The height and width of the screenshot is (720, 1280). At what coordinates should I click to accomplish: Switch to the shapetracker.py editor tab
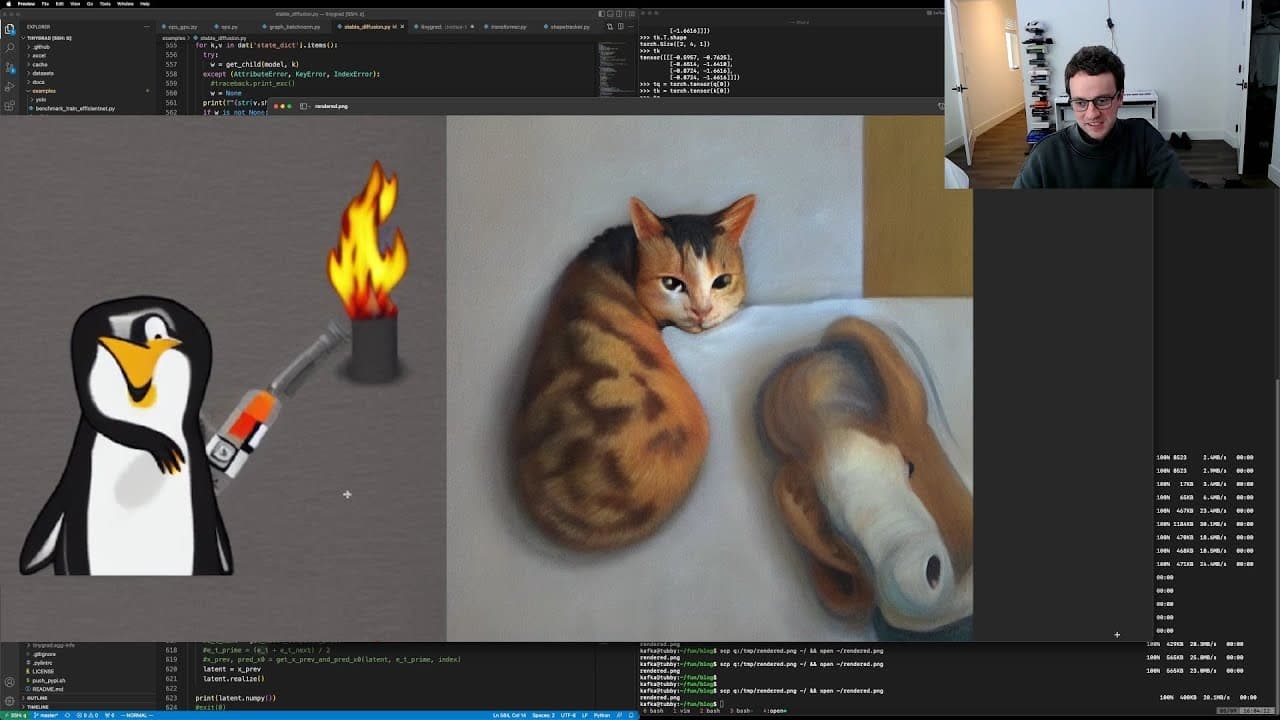[570, 27]
